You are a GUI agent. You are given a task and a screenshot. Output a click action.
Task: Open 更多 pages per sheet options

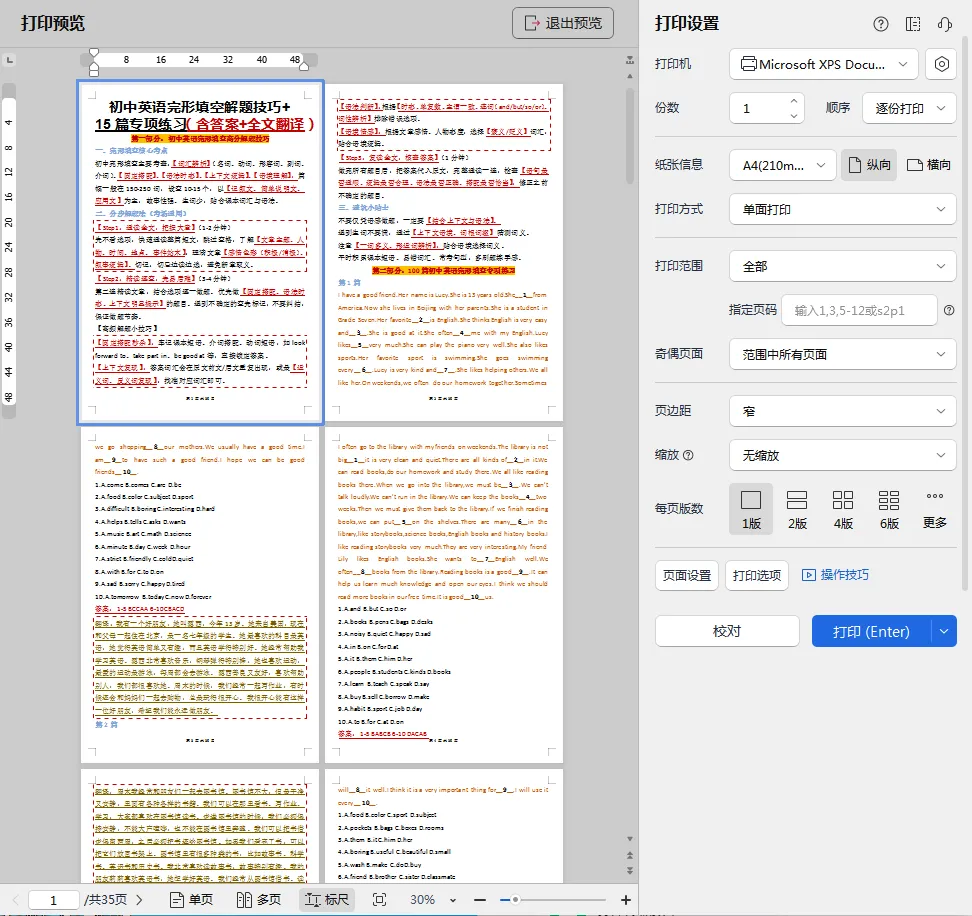click(x=934, y=509)
